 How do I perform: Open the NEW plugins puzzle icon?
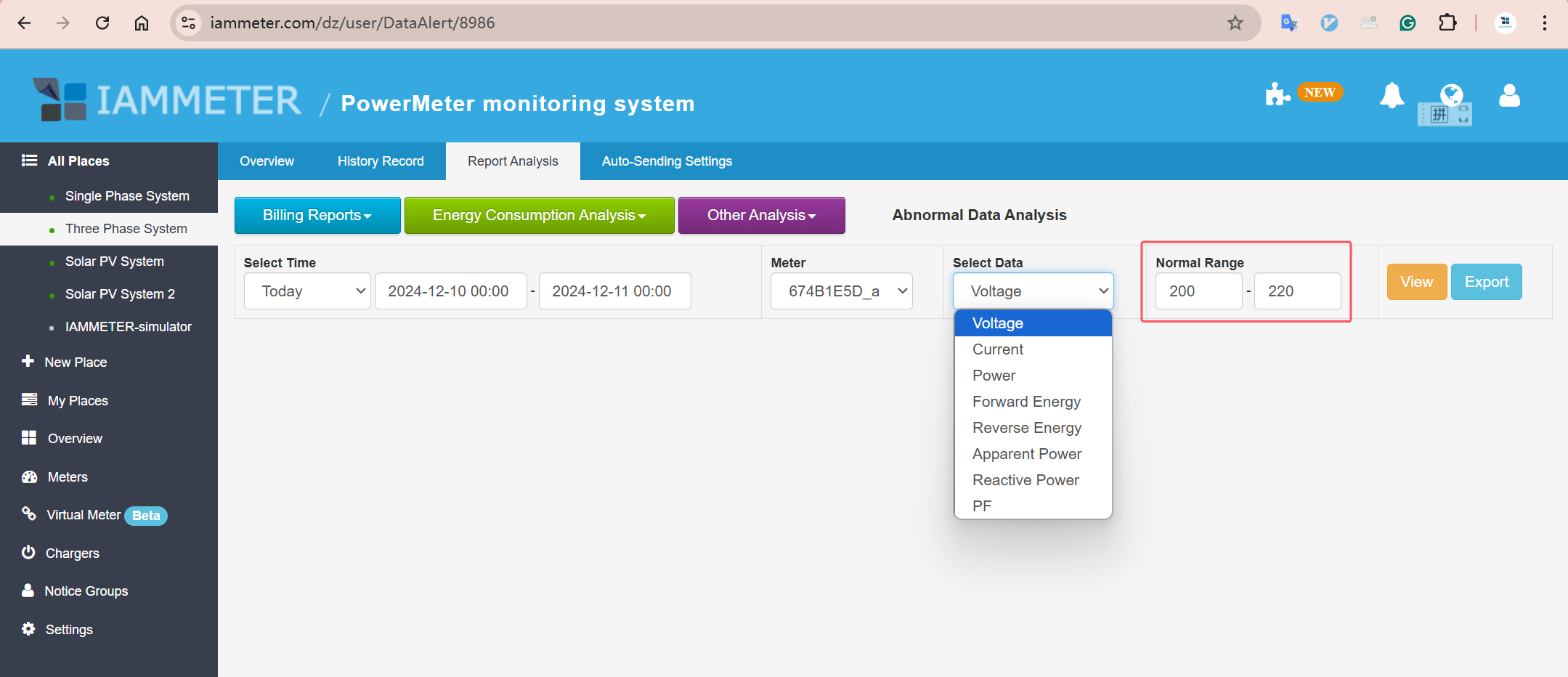[x=1277, y=94]
